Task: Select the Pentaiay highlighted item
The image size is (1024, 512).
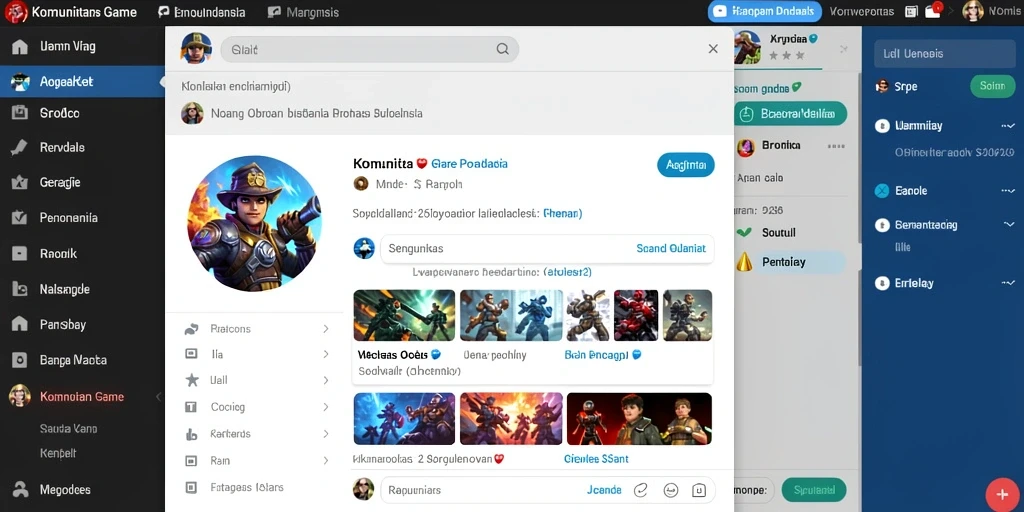Action: [790, 262]
